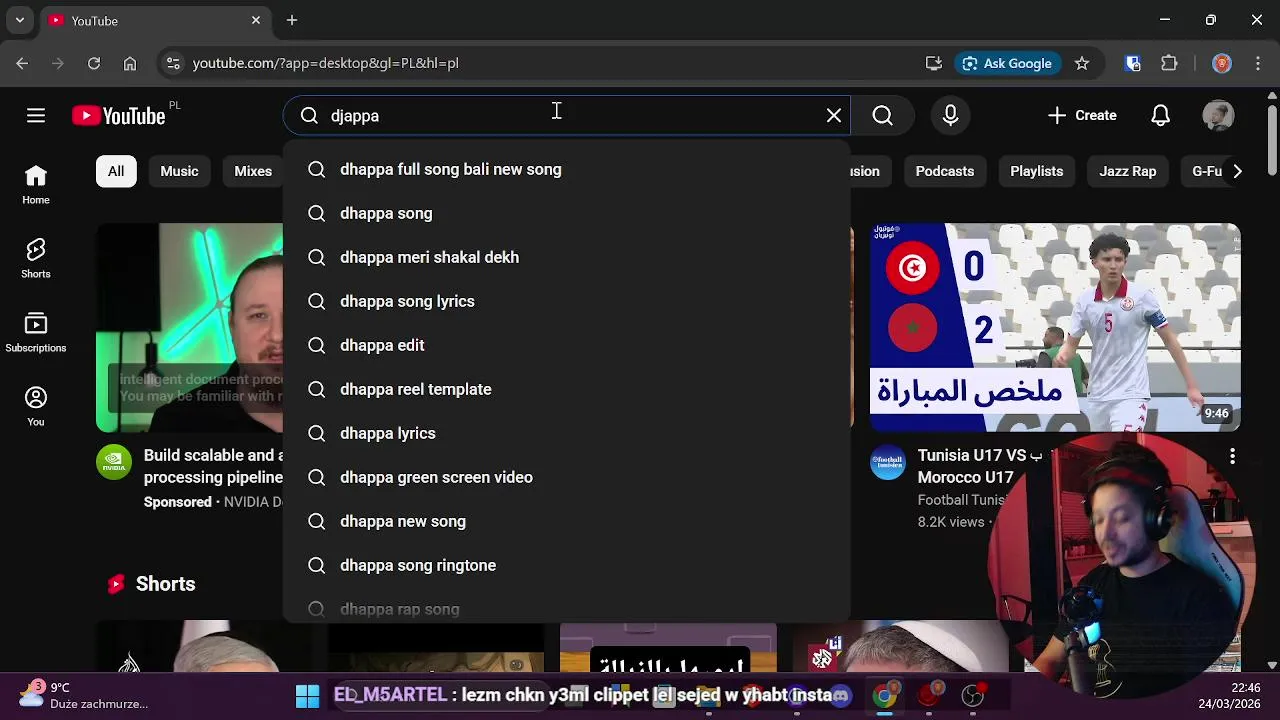
Task: Pick suggestion 'dhappa green screen video'
Action: tap(566, 477)
